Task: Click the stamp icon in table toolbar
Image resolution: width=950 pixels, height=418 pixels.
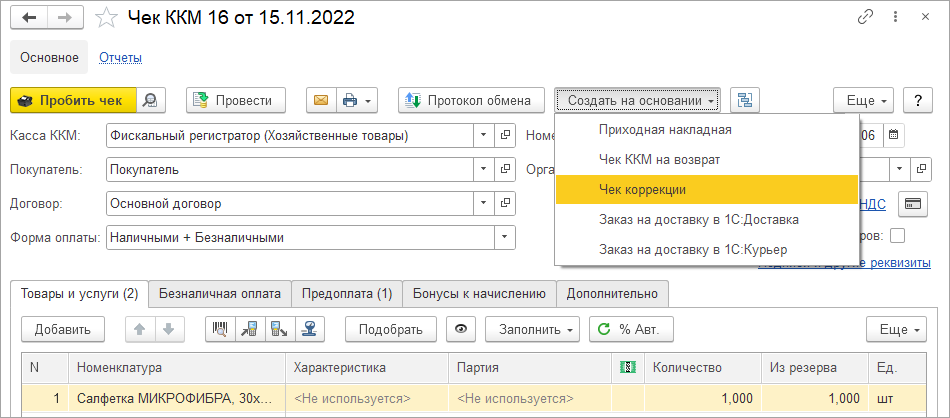Action: point(310,329)
